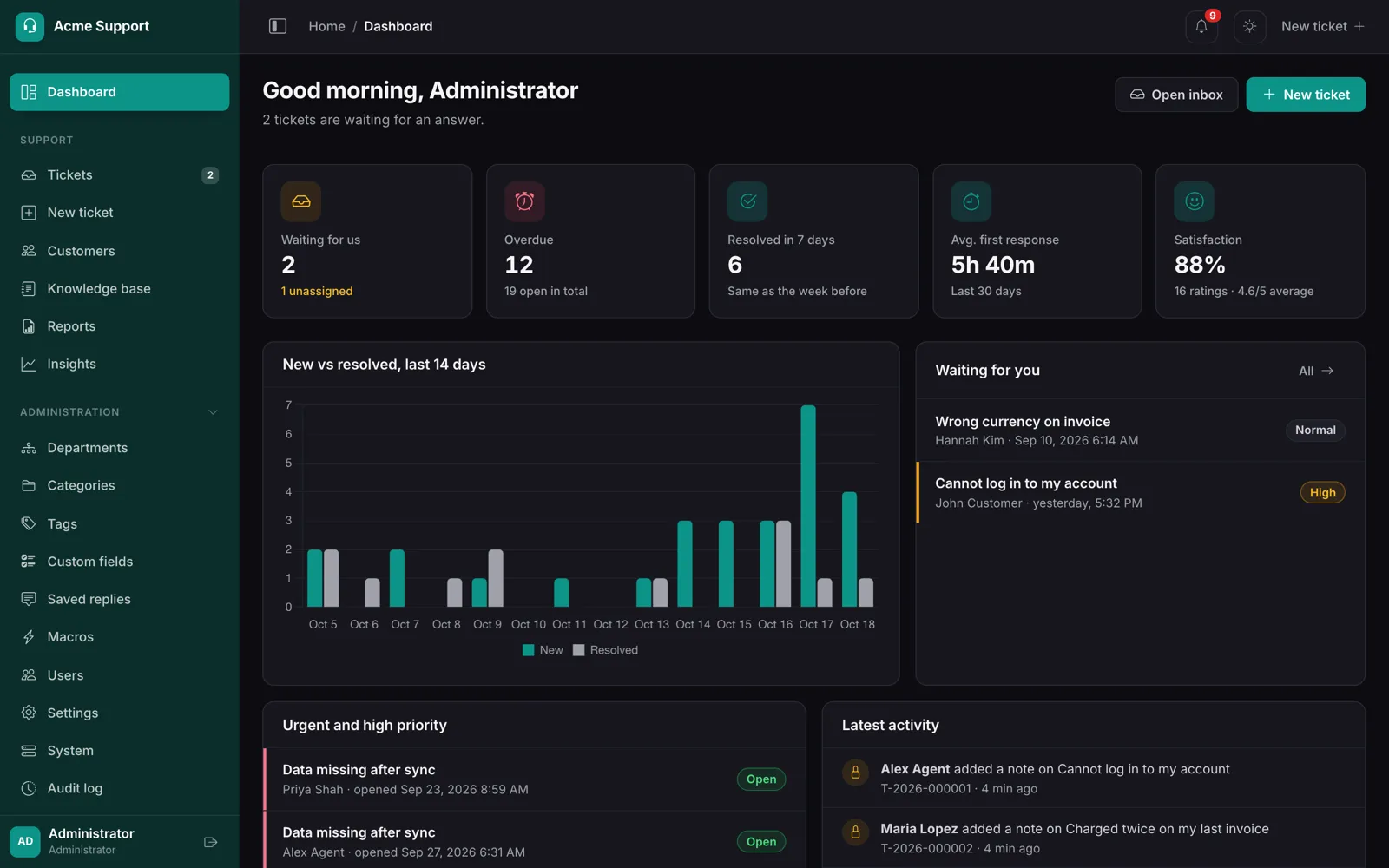The image size is (1389, 868).
Task: Click the Macros lightning icon
Action: point(29,637)
